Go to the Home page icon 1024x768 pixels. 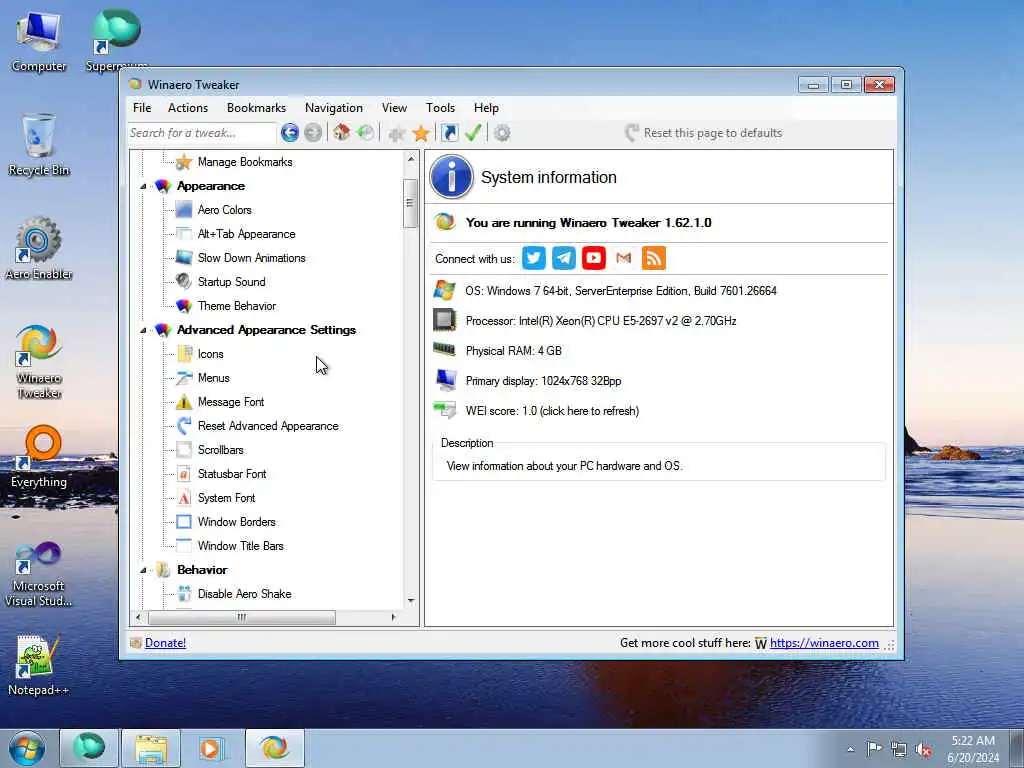pyautogui.click(x=341, y=133)
